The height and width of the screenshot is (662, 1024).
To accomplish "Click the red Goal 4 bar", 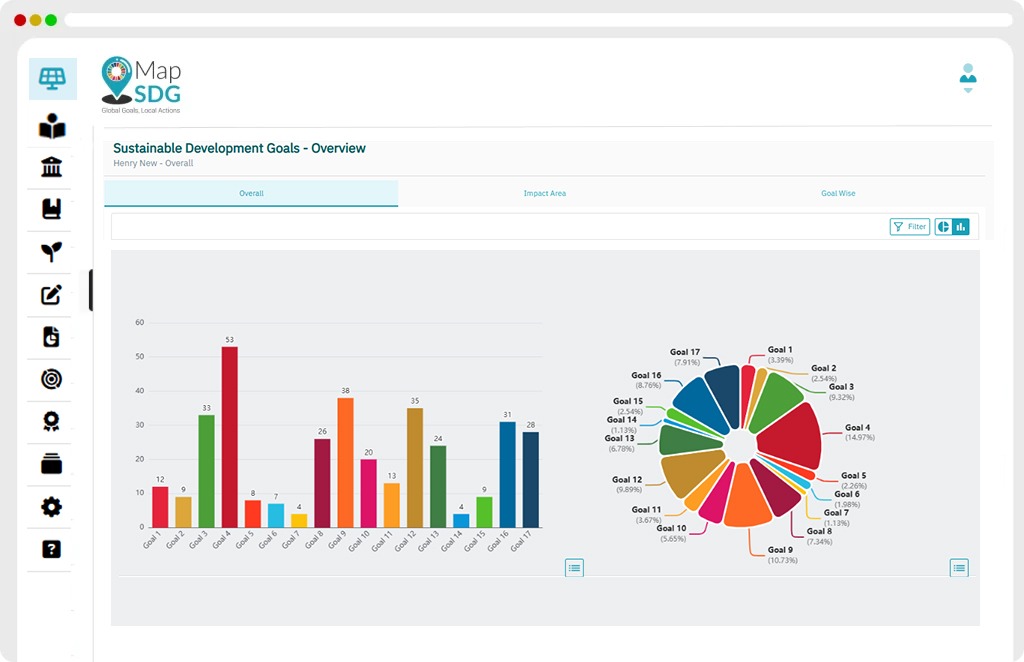I will click(x=230, y=437).
